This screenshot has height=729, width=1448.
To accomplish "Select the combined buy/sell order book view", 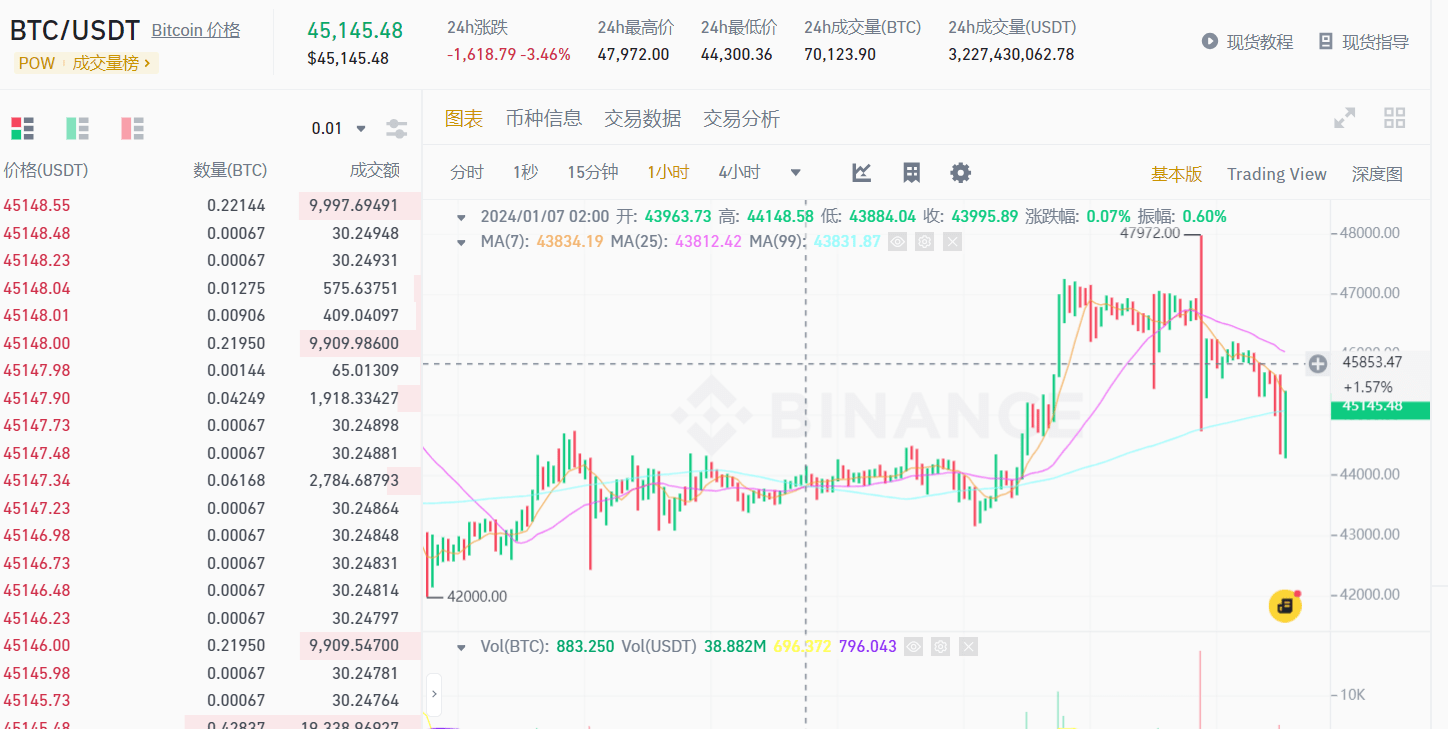I will pyautogui.click(x=22, y=128).
